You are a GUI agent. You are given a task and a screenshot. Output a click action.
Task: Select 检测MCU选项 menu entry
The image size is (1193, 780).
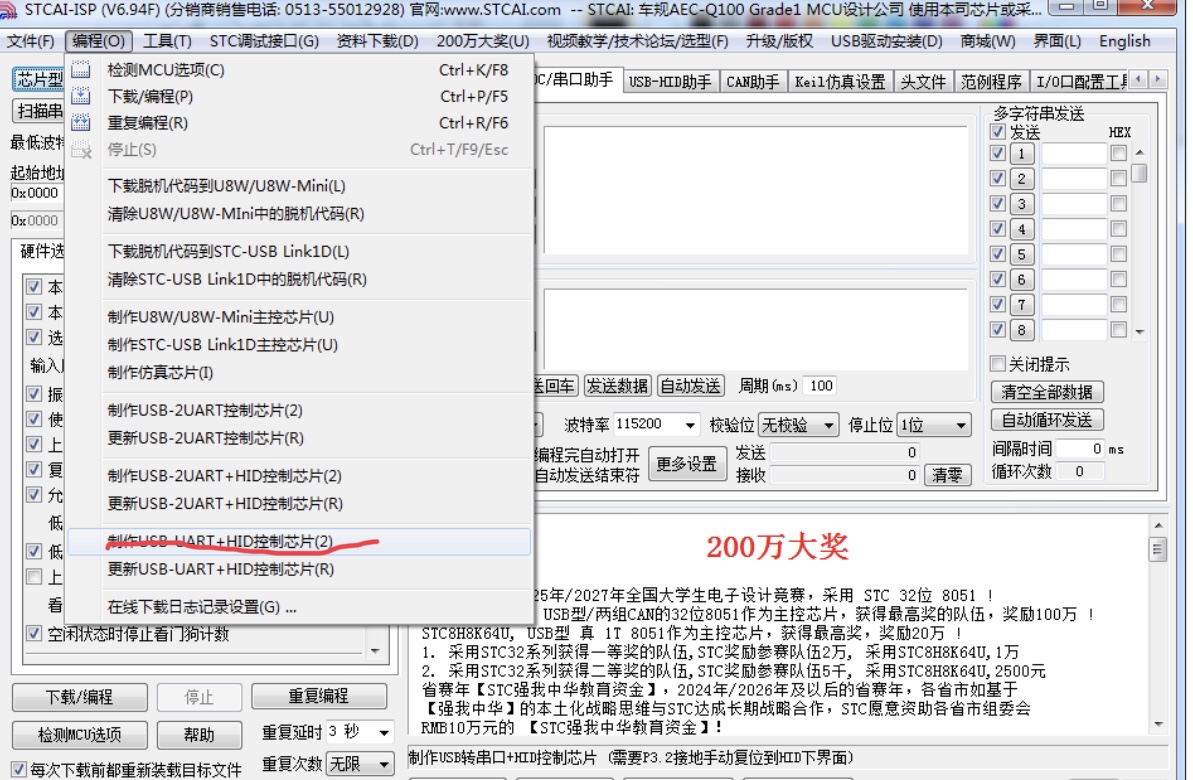(300, 70)
